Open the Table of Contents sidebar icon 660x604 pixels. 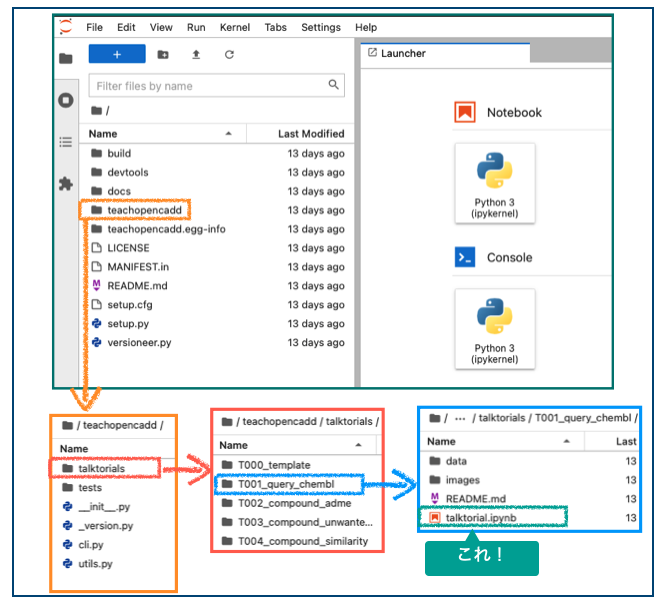[x=66, y=142]
